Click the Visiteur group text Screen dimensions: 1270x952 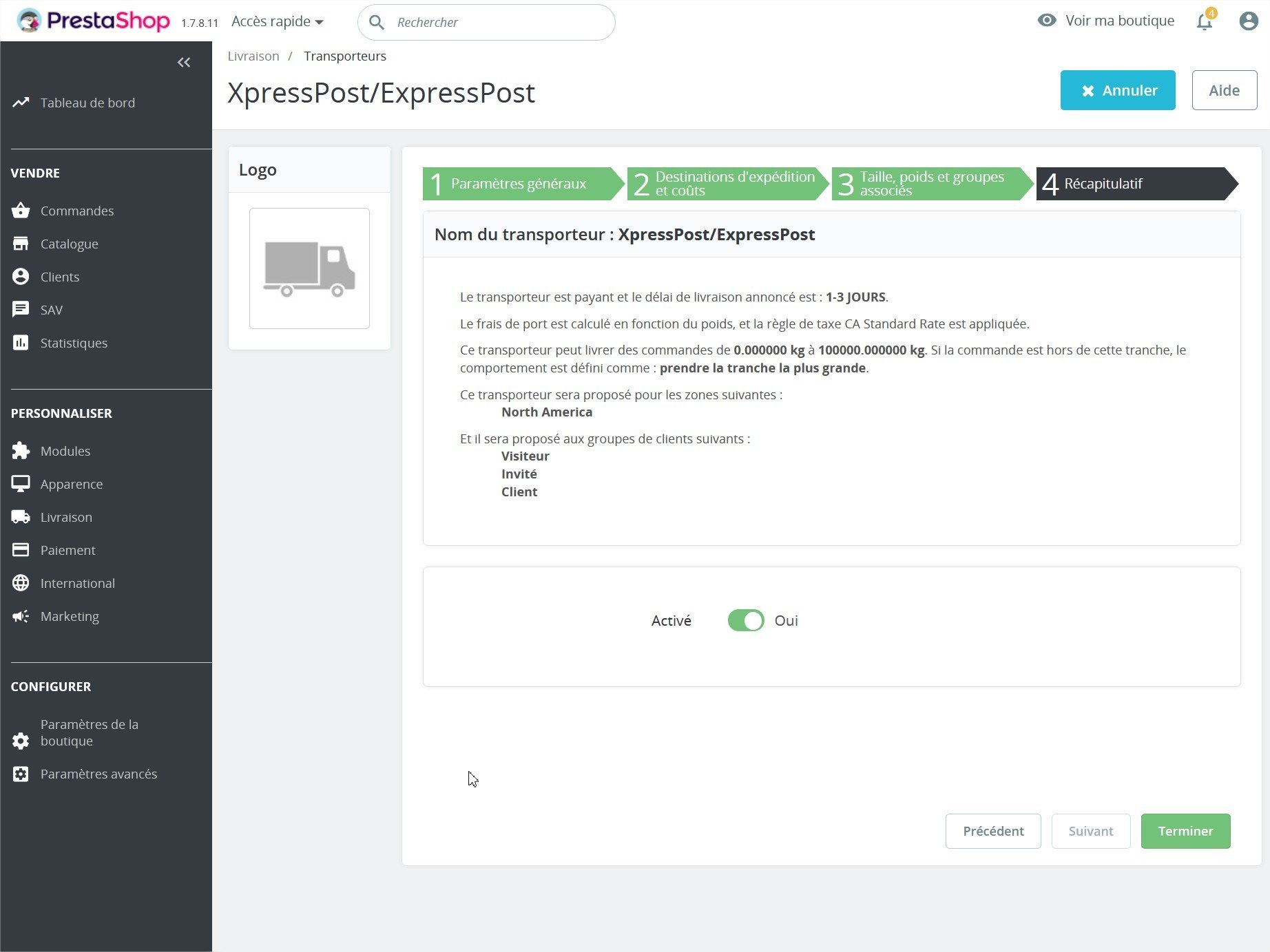click(x=525, y=456)
